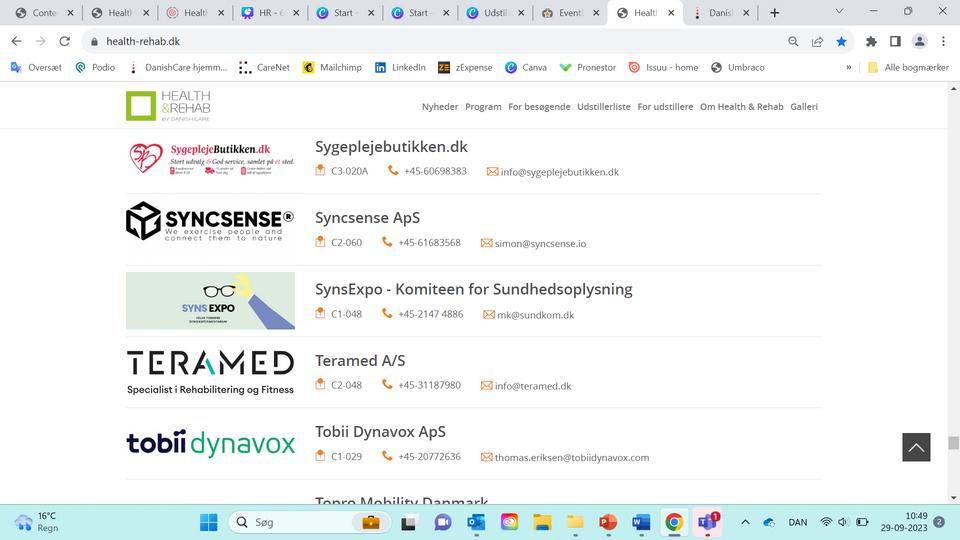Open Word from the taskbar
The width and height of the screenshot is (960, 540).
point(641,522)
